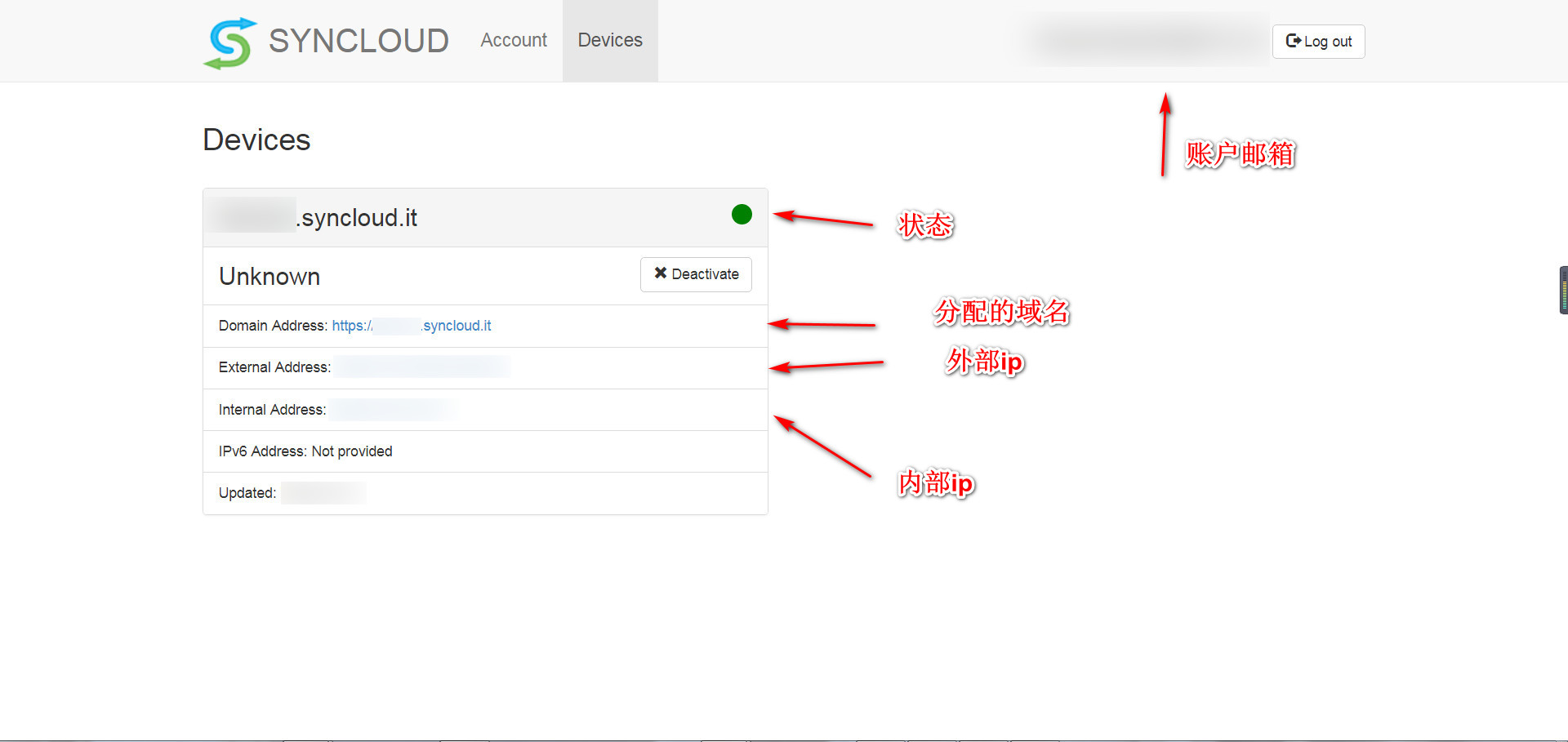Click the SYNCLOUD brand name
The width and height of the screenshot is (1568, 742).
[359, 41]
